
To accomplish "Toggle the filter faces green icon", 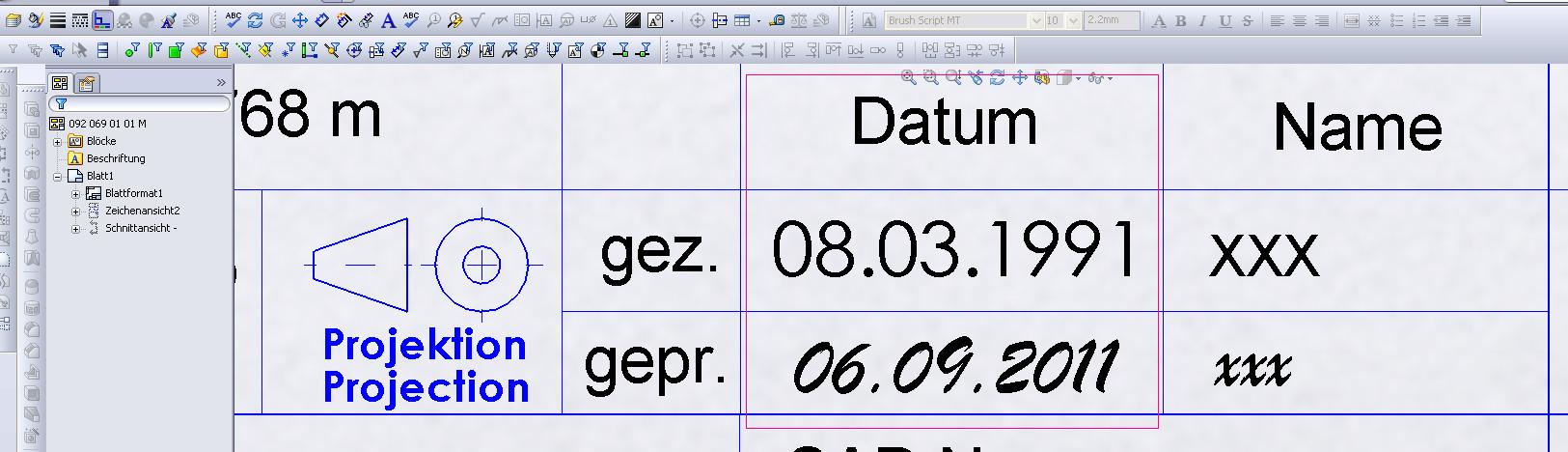I will [x=177, y=50].
